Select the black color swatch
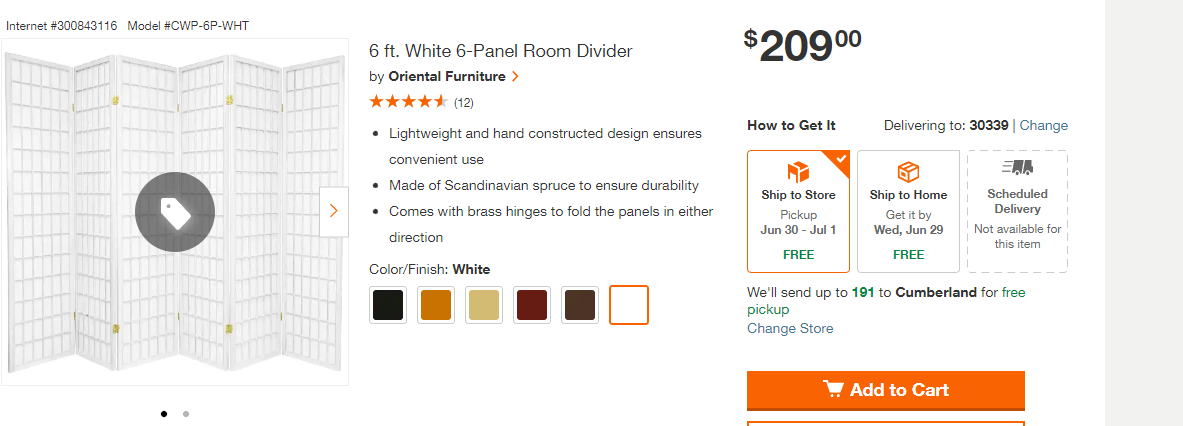The image size is (1183, 426). click(388, 305)
